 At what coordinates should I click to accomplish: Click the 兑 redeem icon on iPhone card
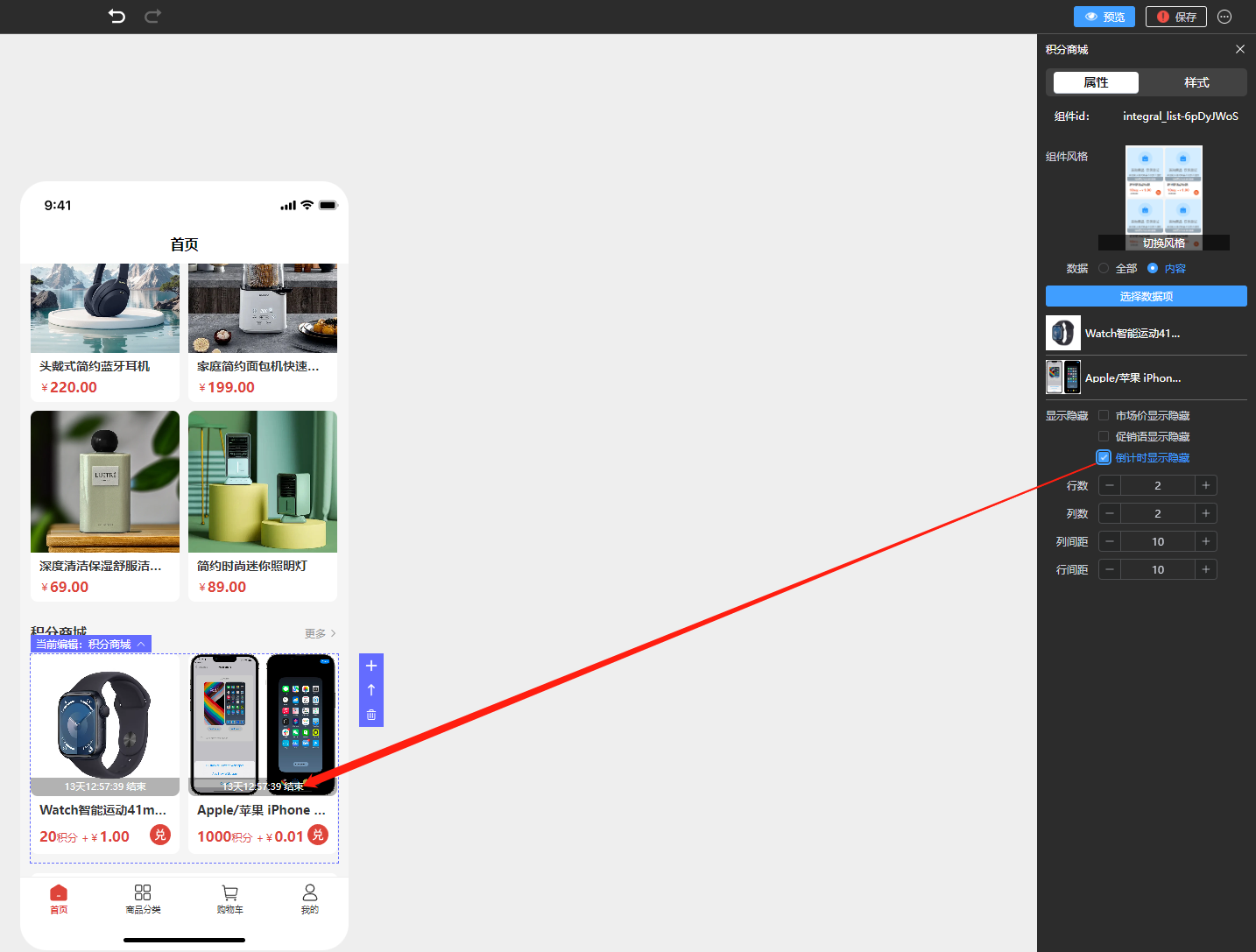pyautogui.click(x=318, y=835)
